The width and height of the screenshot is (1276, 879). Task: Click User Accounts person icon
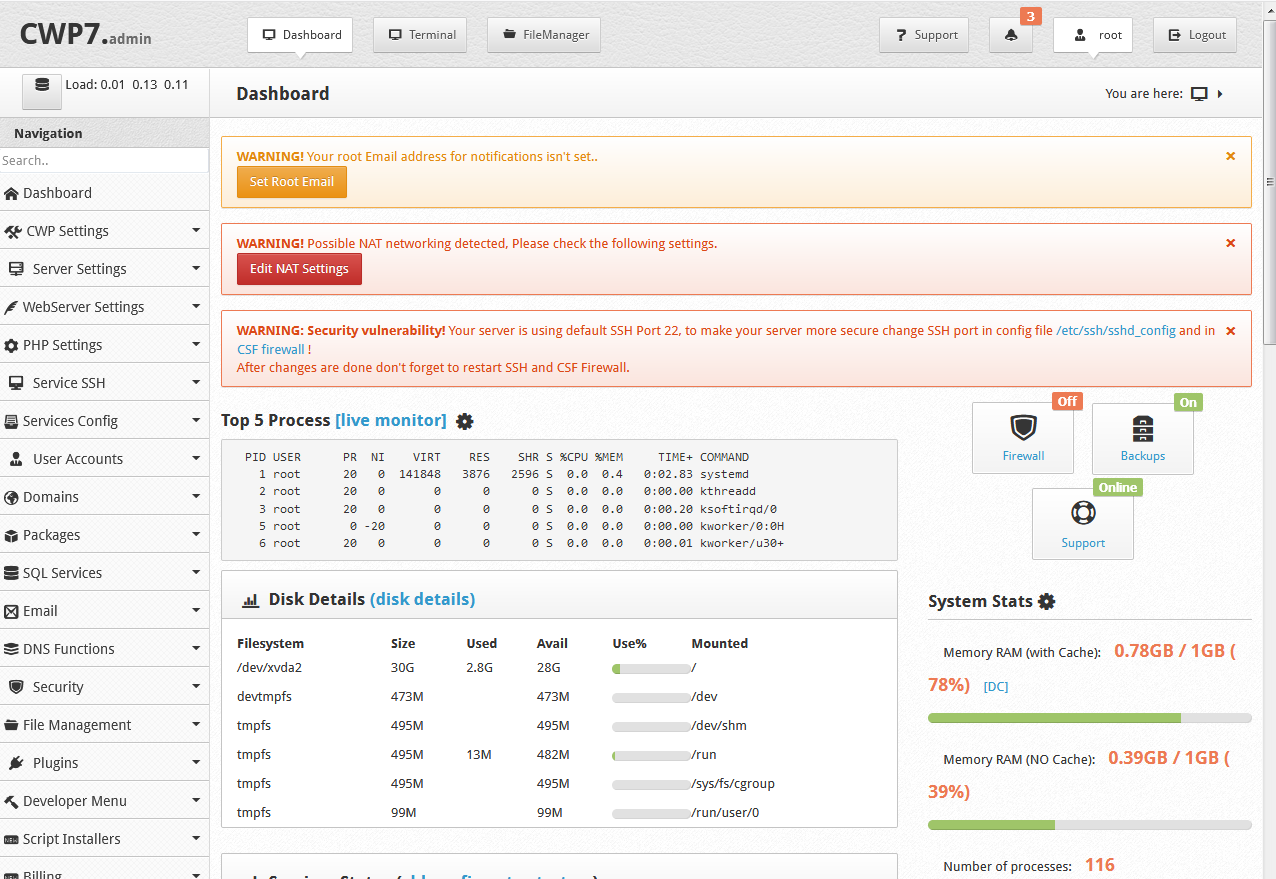click(x=16, y=459)
